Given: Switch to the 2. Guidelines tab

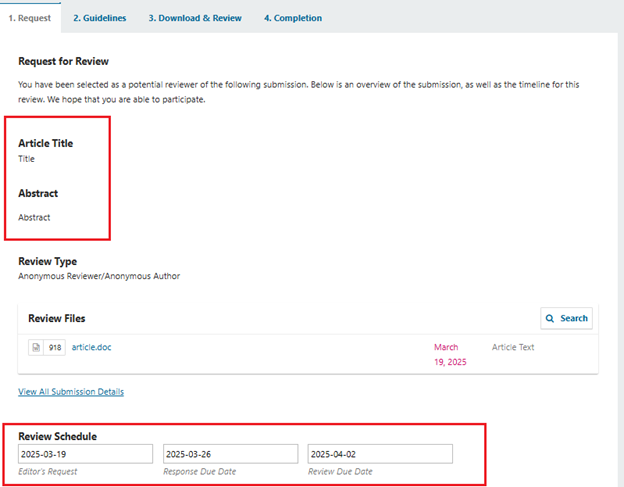Looking at the screenshot, I should pyautogui.click(x=99, y=18).
